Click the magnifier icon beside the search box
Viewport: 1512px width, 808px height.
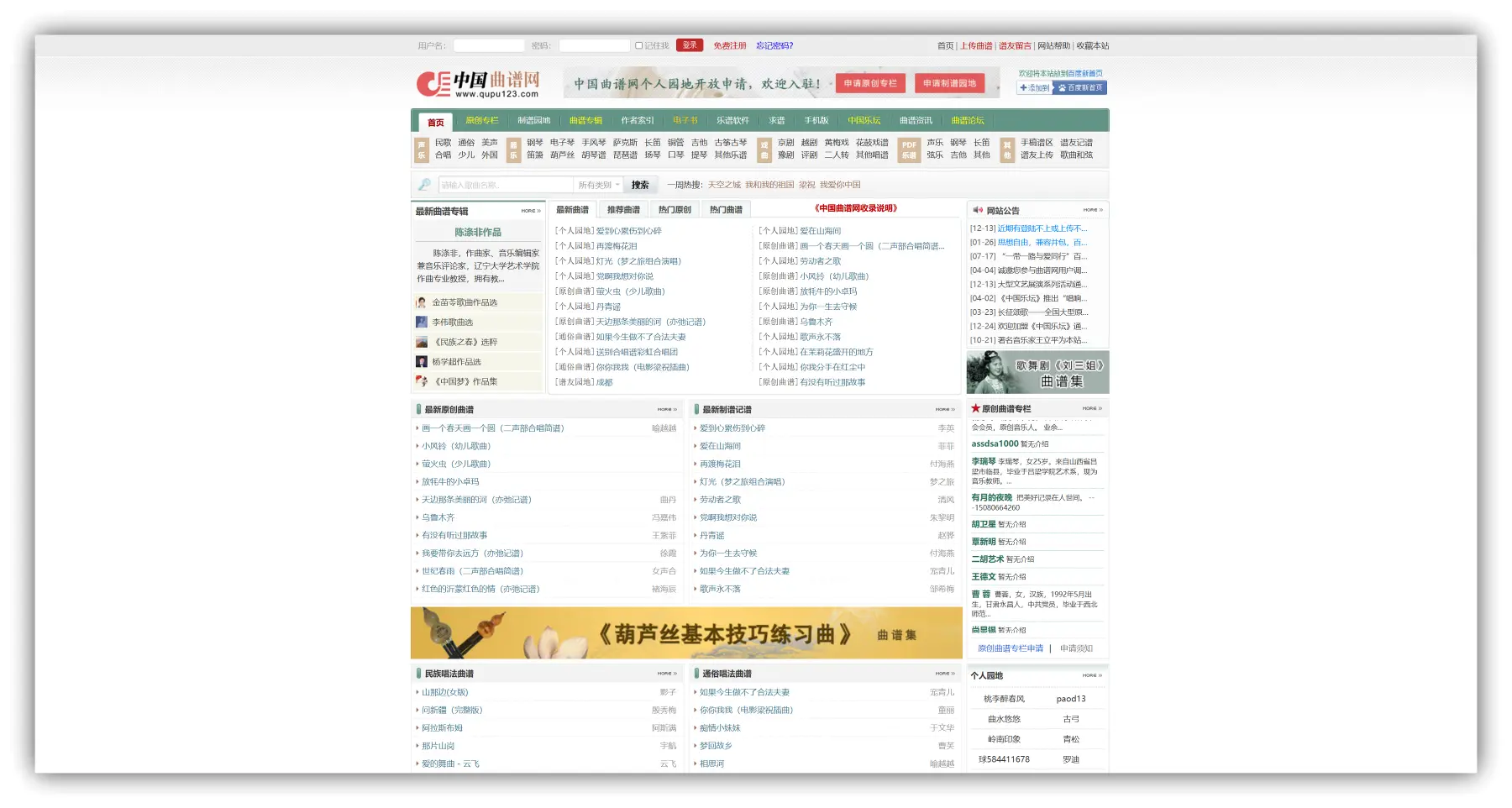click(x=424, y=185)
